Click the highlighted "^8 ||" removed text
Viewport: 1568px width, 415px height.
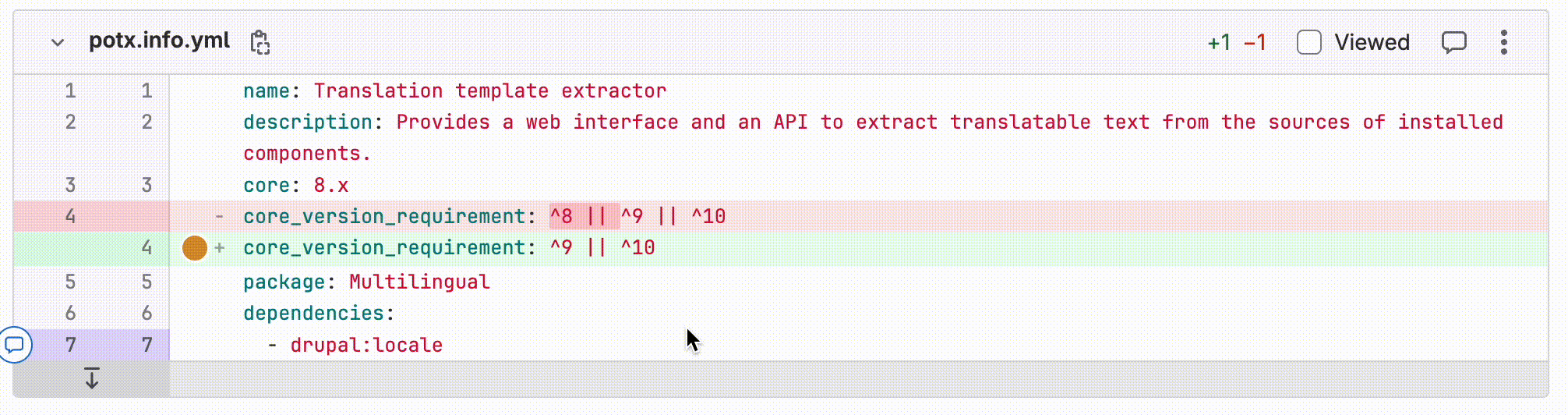(x=584, y=216)
